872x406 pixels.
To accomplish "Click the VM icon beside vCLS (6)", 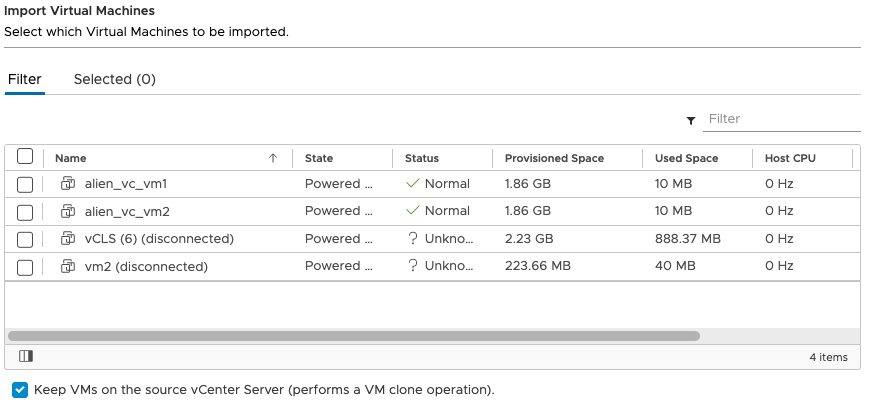I will click(x=68, y=239).
